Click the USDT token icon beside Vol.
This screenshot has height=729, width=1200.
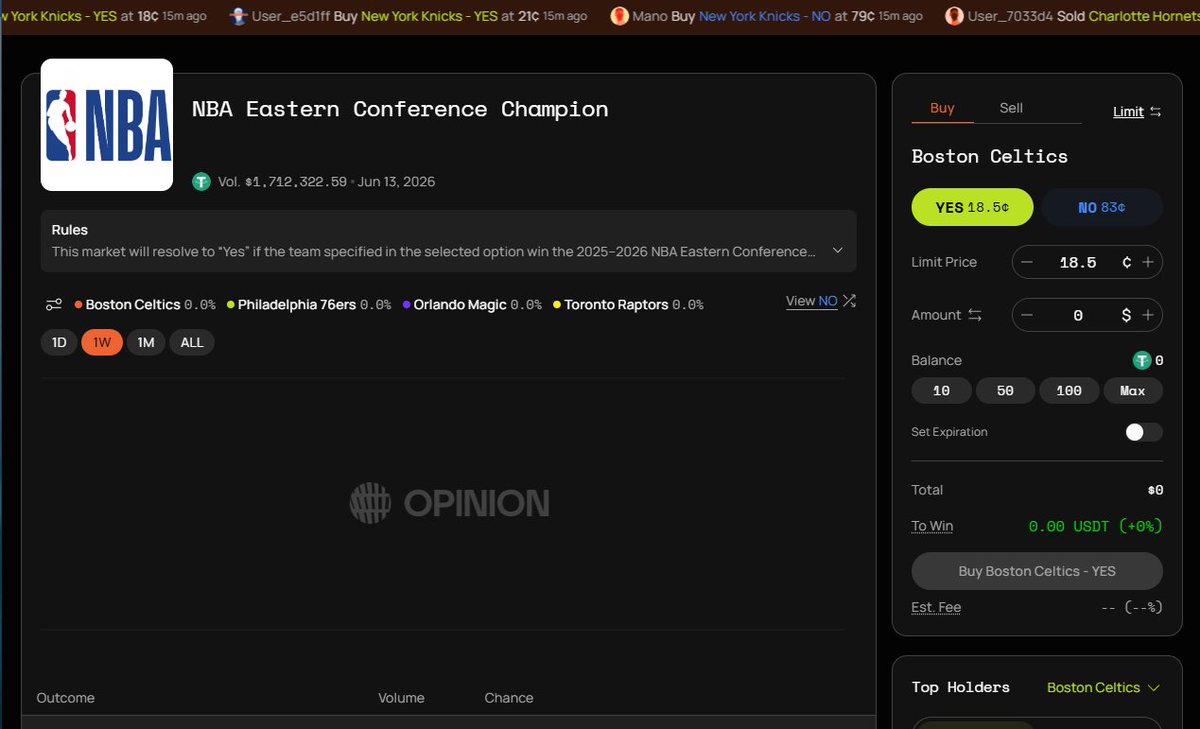tap(201, 182)
